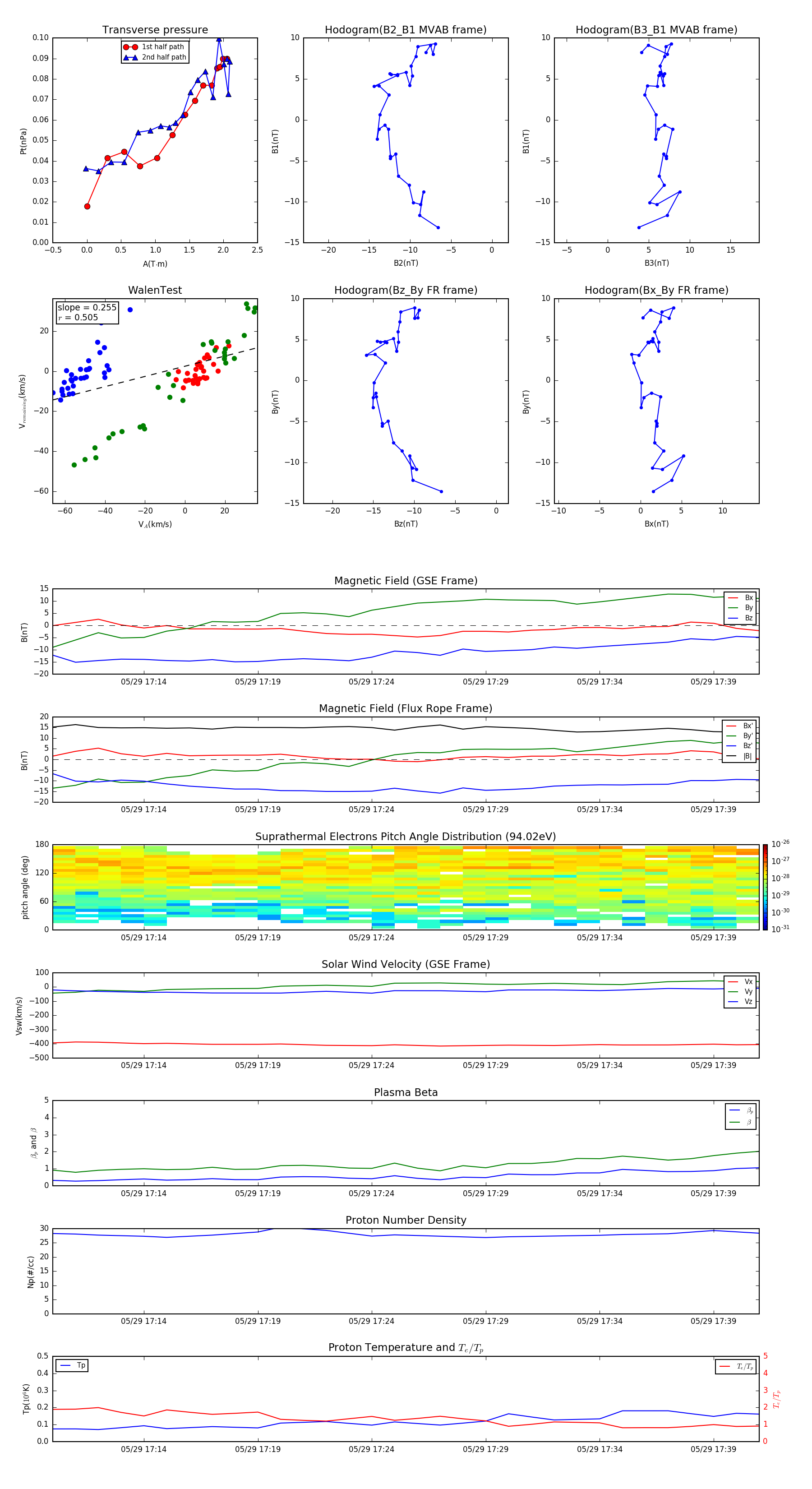Click the 'Plasma Beta' plot title
This screenshot has height=1489, width=812.
pyautogui.click(x=406, y=1093)
